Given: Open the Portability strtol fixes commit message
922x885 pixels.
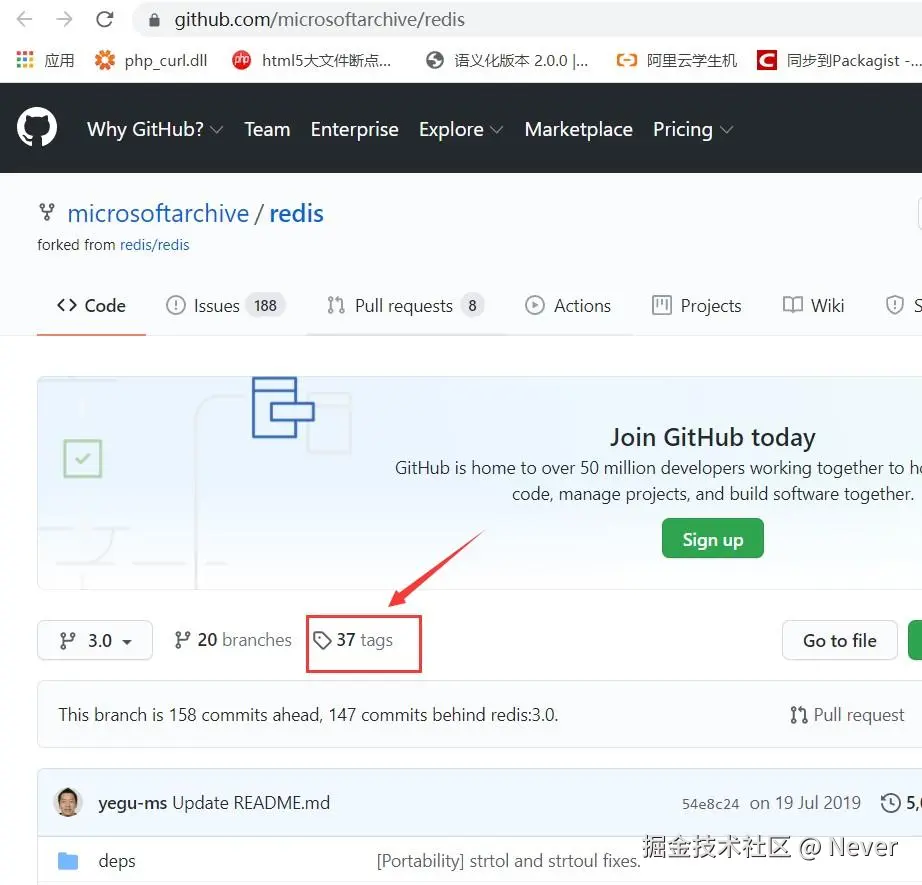Looking at the screenshot, I should coord(509,861).
